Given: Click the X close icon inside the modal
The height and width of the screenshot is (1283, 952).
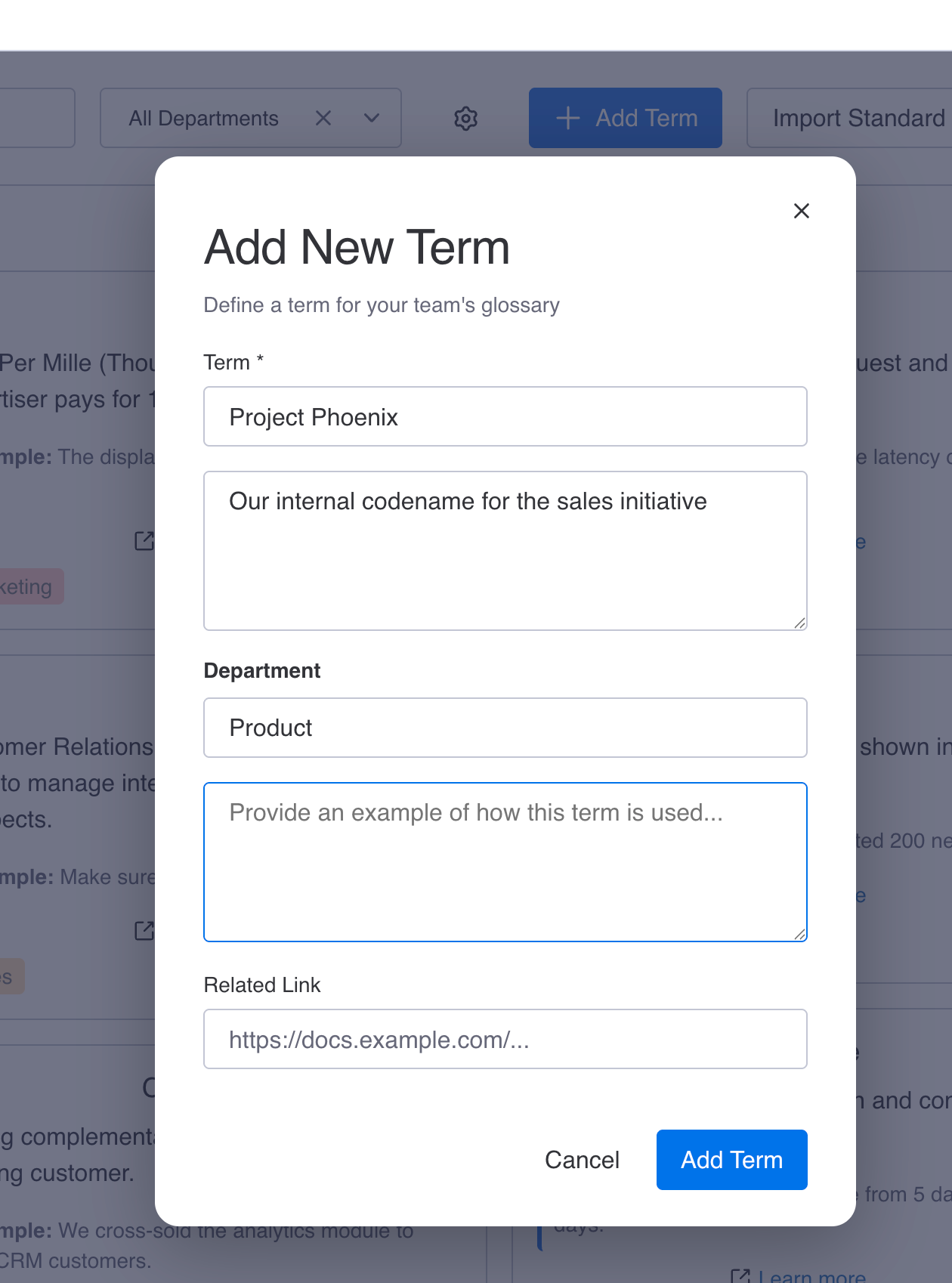Looking at the screenshot, I should point(801,212).
